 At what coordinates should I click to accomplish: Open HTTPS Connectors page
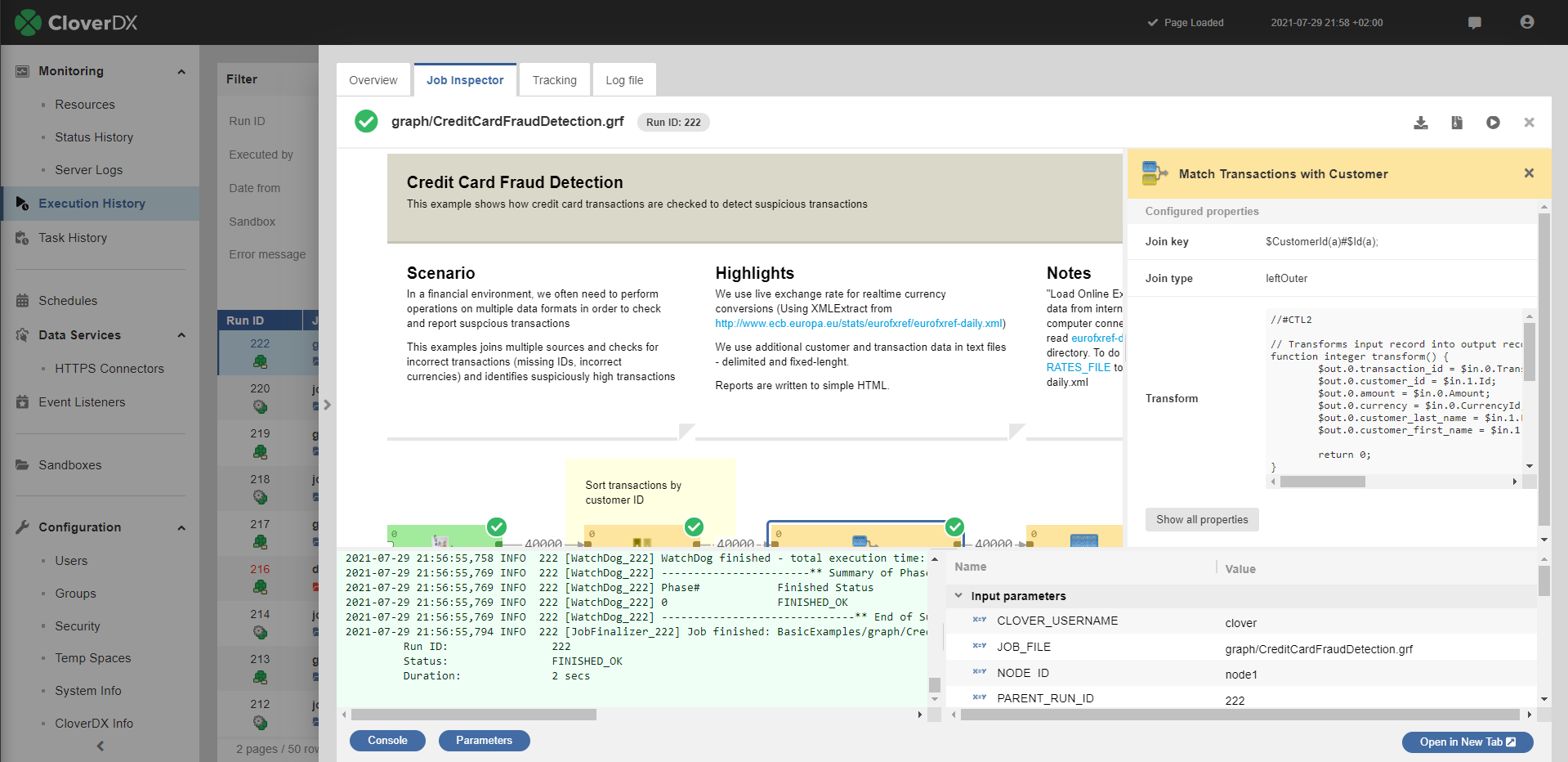point(109,369)
